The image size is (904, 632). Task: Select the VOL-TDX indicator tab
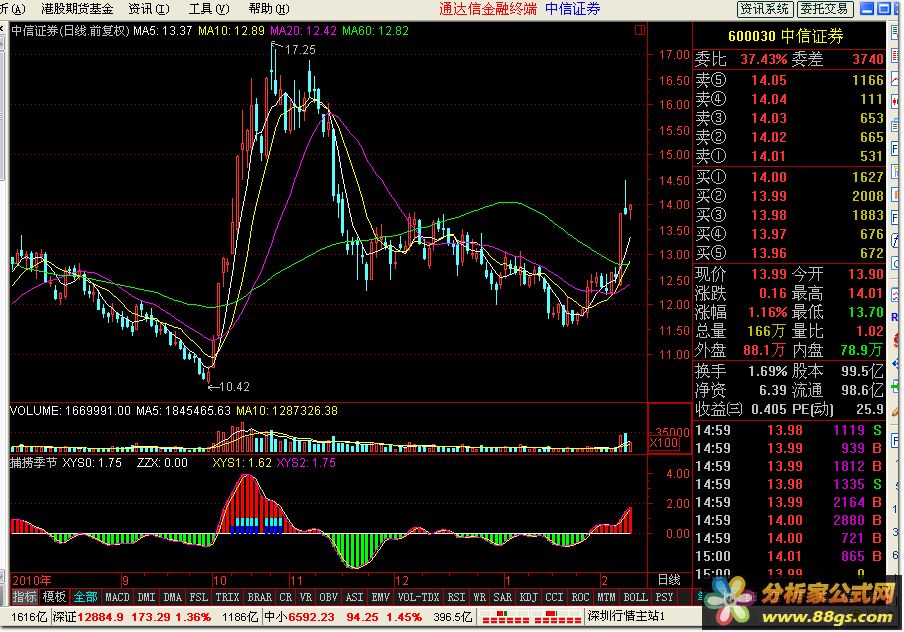(x=418, y=597)
